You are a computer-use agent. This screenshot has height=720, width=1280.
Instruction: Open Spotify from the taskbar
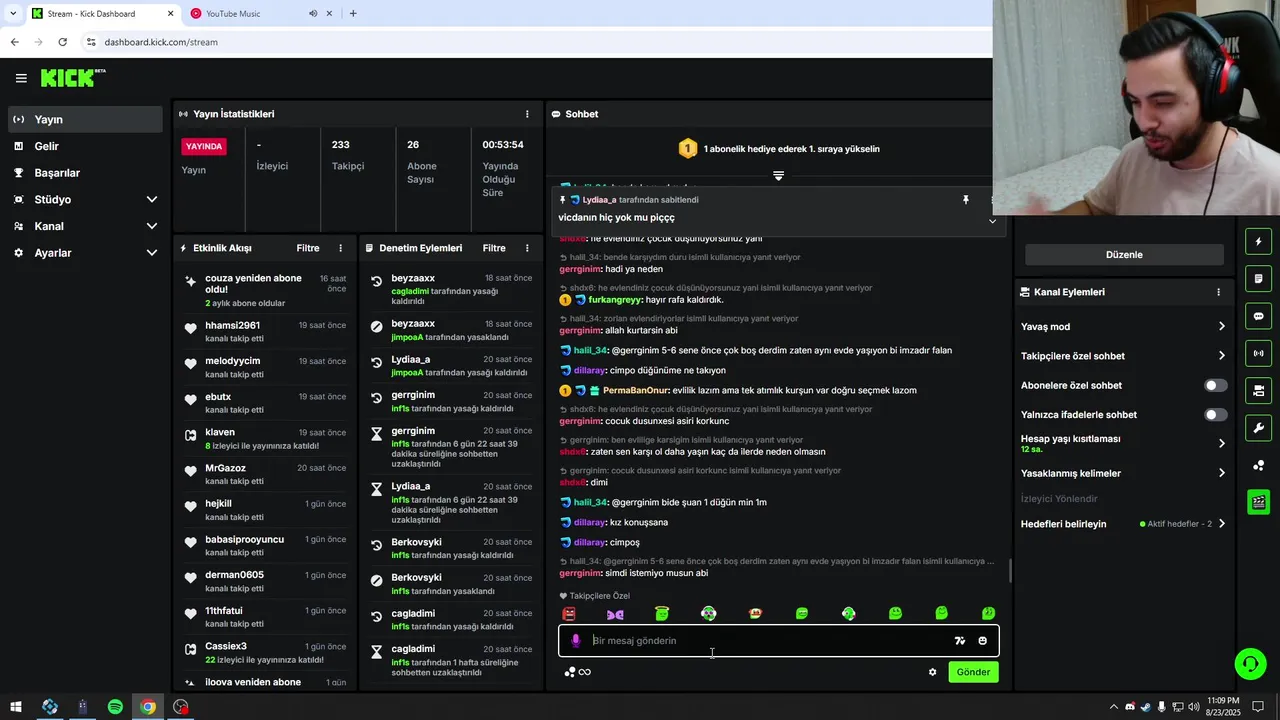115,707
